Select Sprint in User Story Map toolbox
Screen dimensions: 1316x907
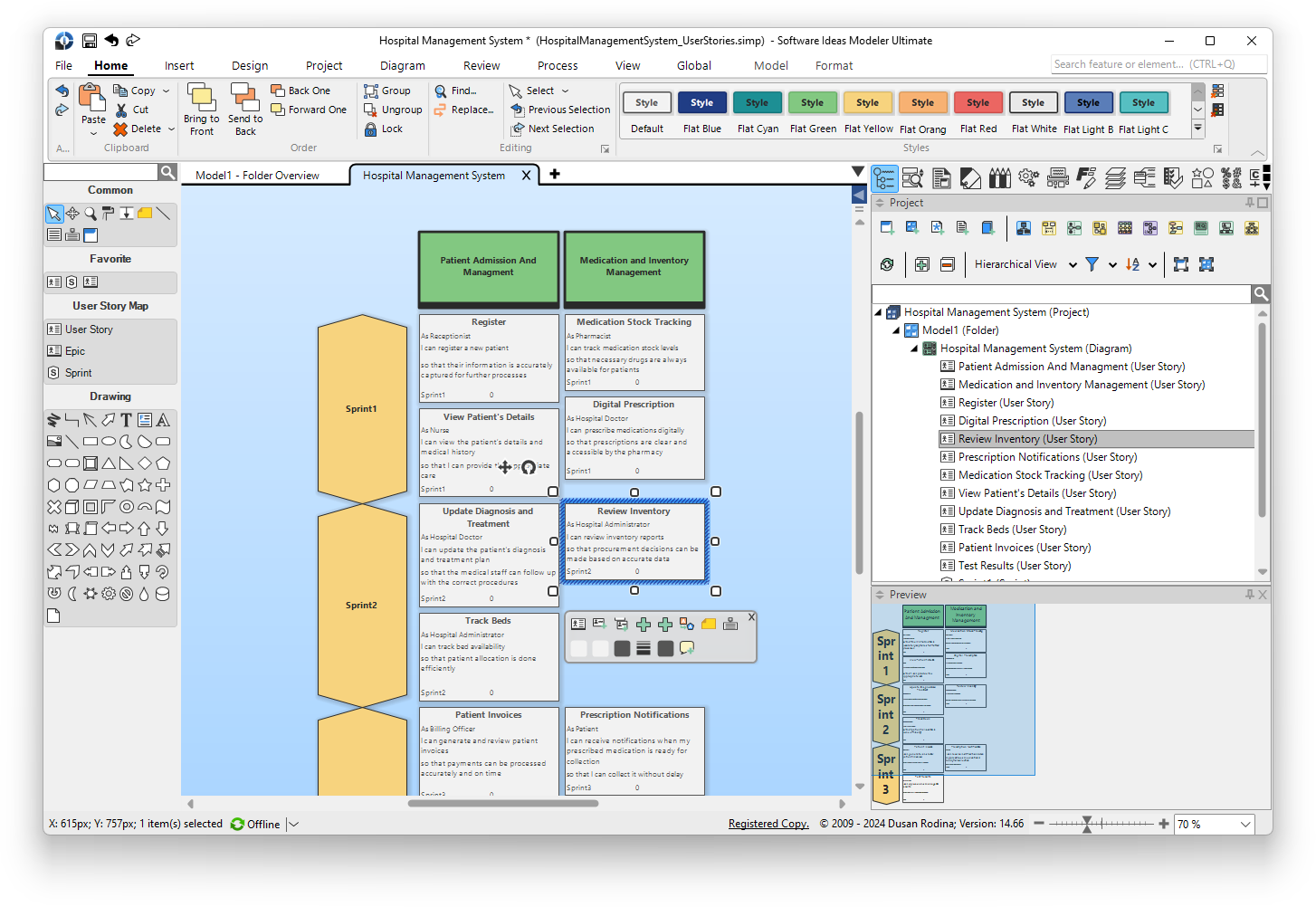point(78,373)
